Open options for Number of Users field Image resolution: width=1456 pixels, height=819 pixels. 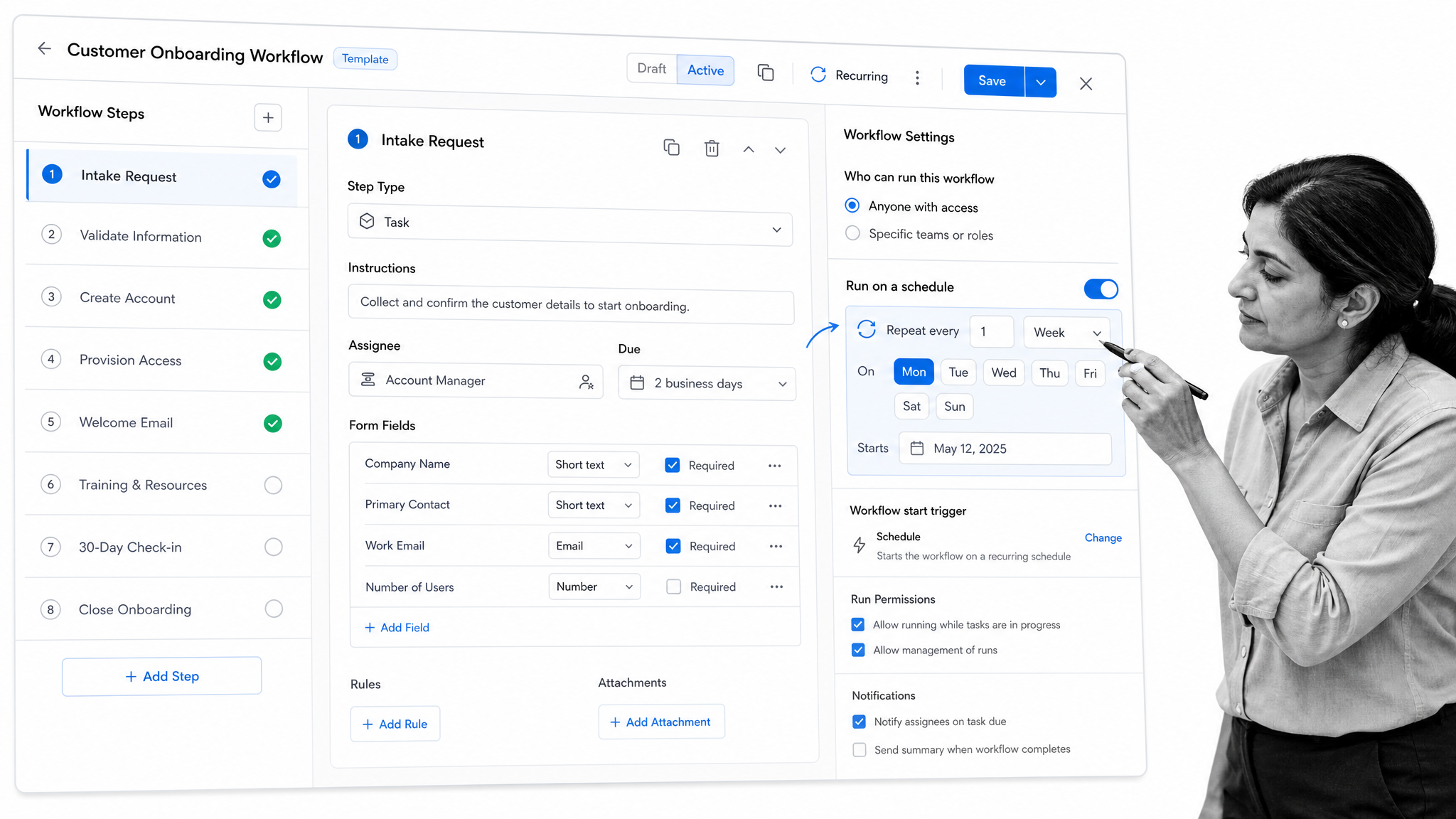(x=776, y=587)
